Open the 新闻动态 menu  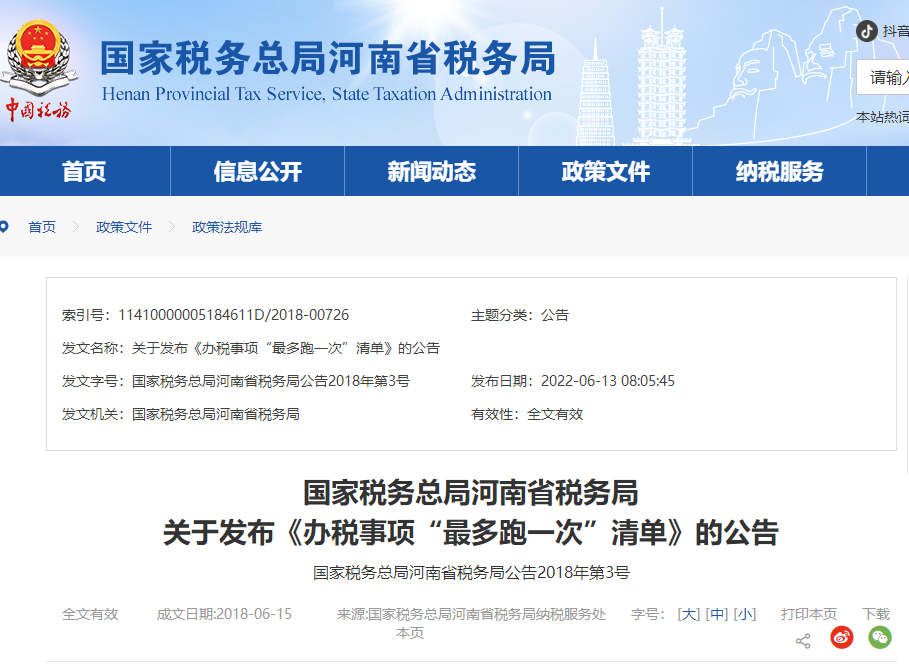432,171
